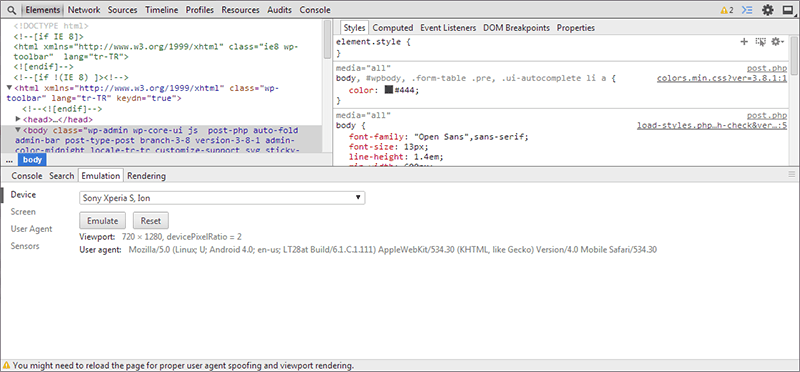800x372 pixels.
Task: Click the drawer menu icon at right
Action: pos(792,175)
